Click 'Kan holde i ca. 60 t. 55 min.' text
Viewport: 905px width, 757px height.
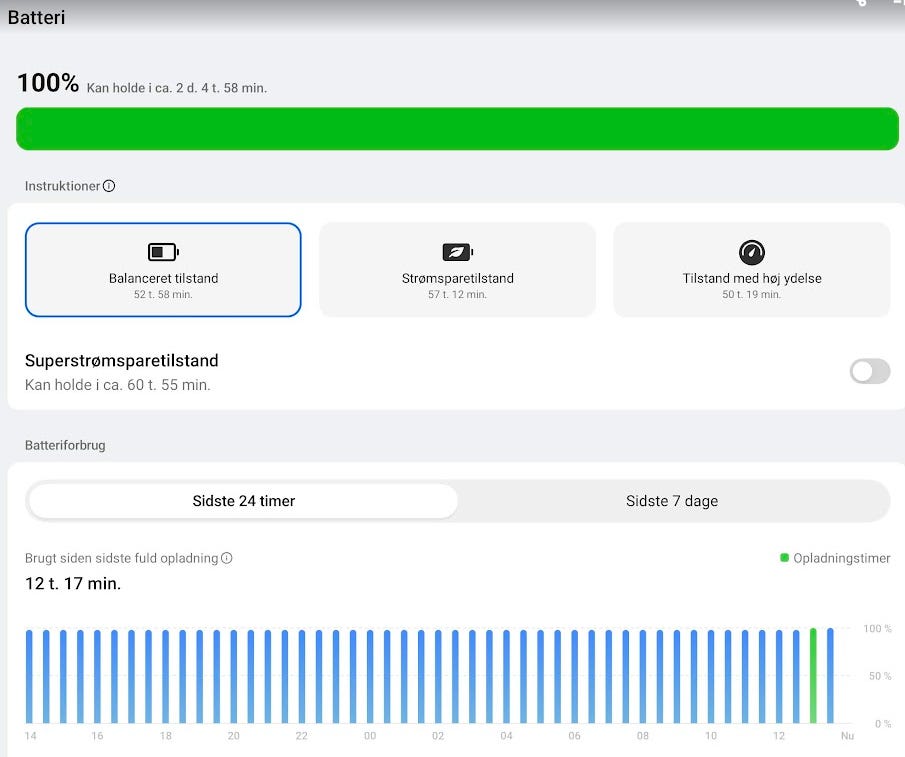118,385
